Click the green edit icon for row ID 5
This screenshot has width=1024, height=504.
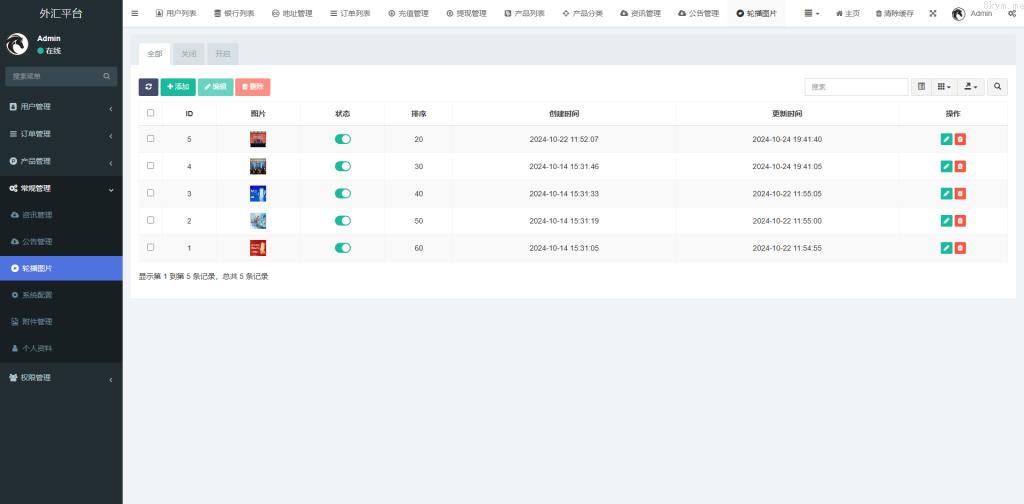pyautogui.click(x=946, y=139)
